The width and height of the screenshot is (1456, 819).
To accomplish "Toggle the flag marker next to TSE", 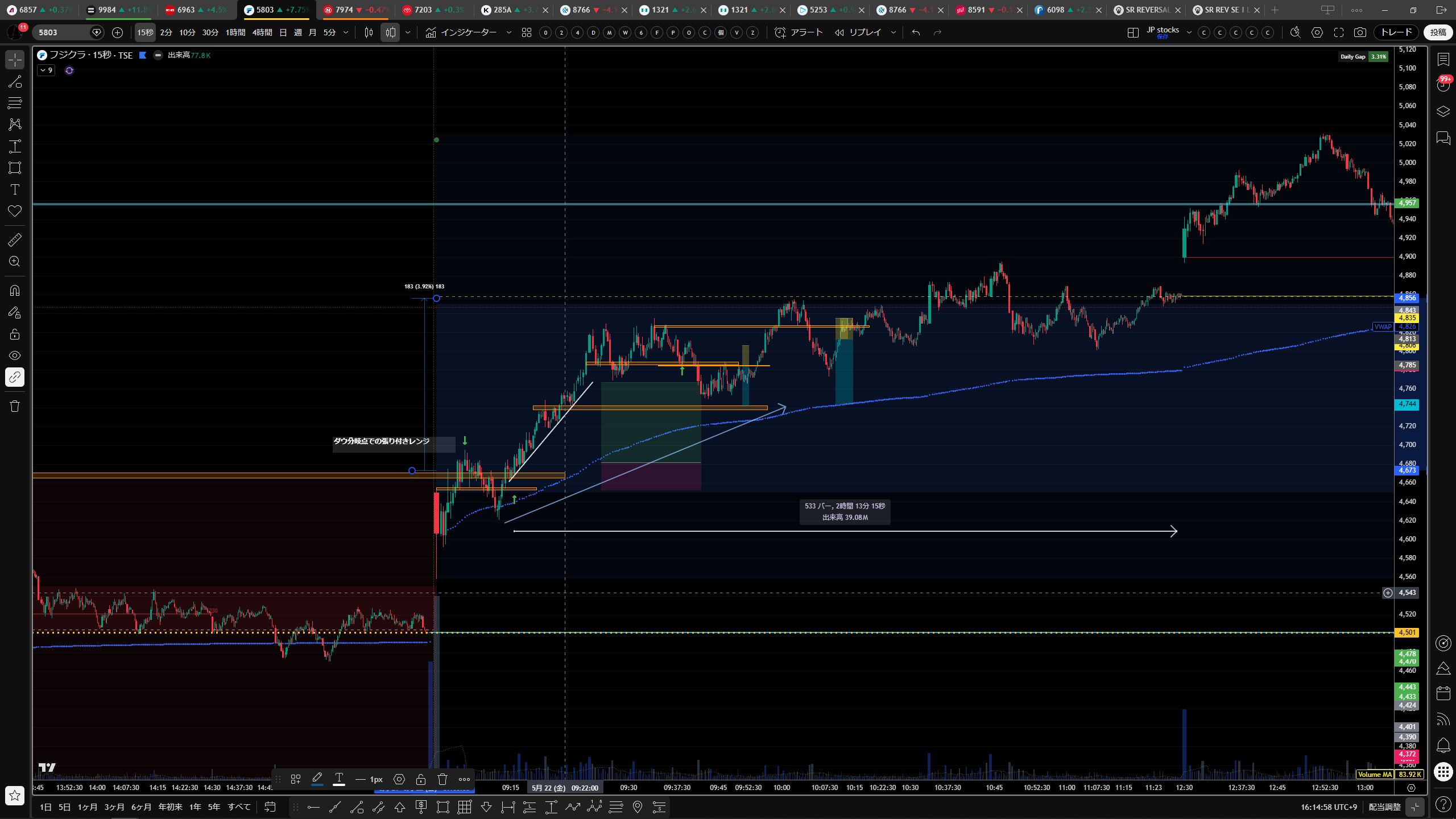I will click(143, 55).
